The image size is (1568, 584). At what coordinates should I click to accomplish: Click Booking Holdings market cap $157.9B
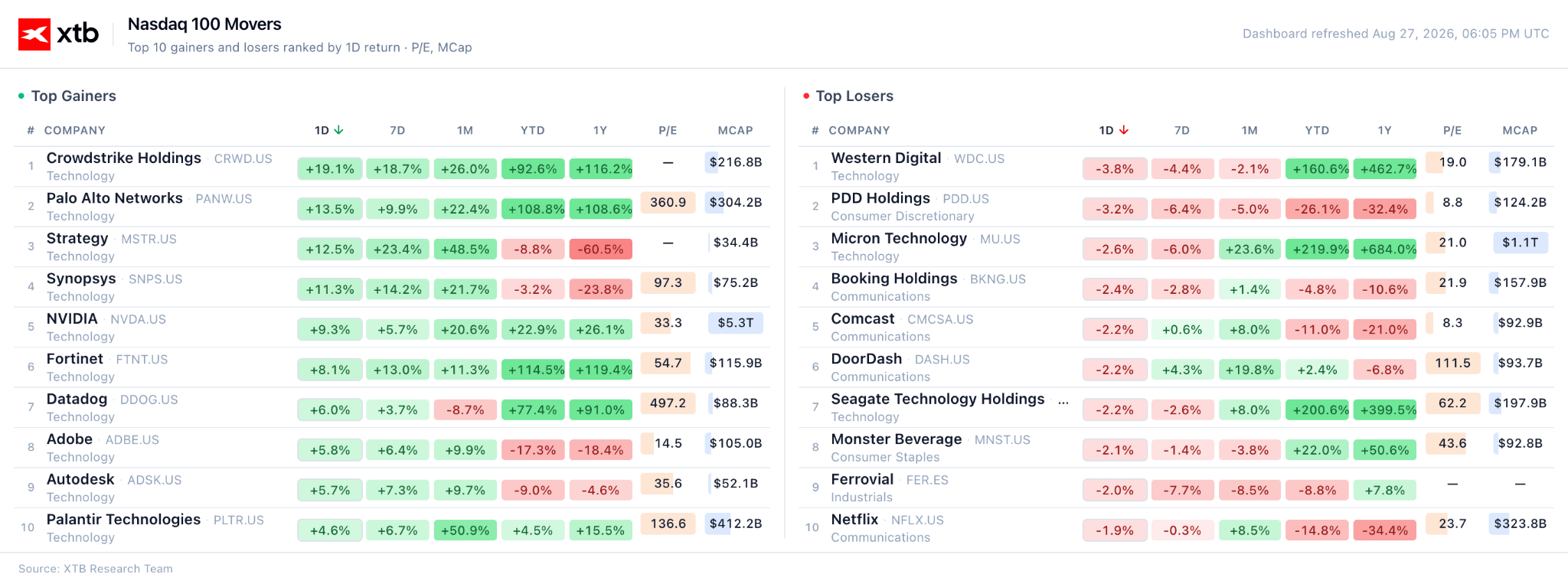coord(1521,283)
